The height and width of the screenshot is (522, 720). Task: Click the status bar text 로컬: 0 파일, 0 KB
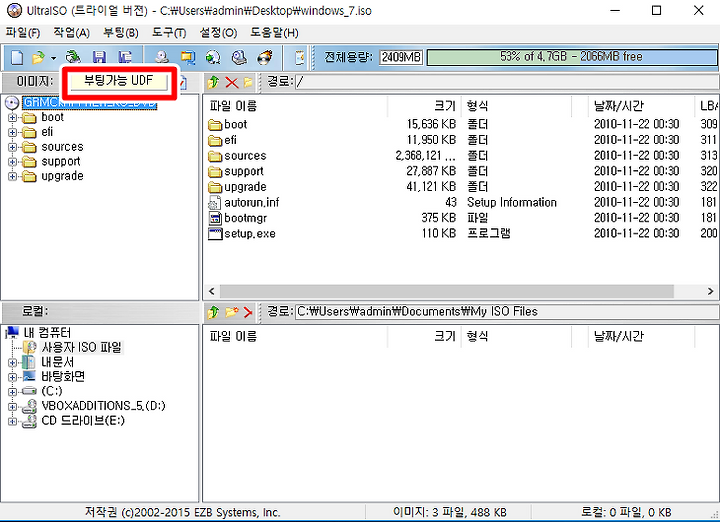[626, 512]
